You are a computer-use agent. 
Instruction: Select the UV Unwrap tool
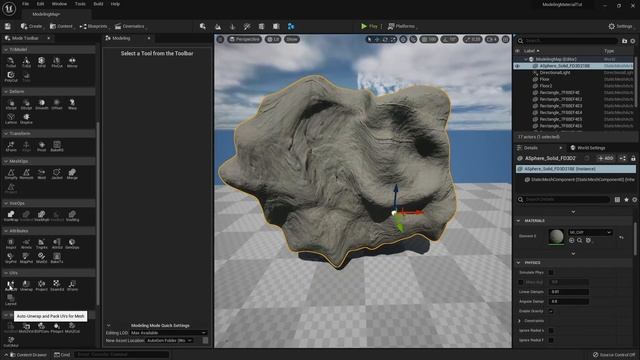[x=26, y=285]
